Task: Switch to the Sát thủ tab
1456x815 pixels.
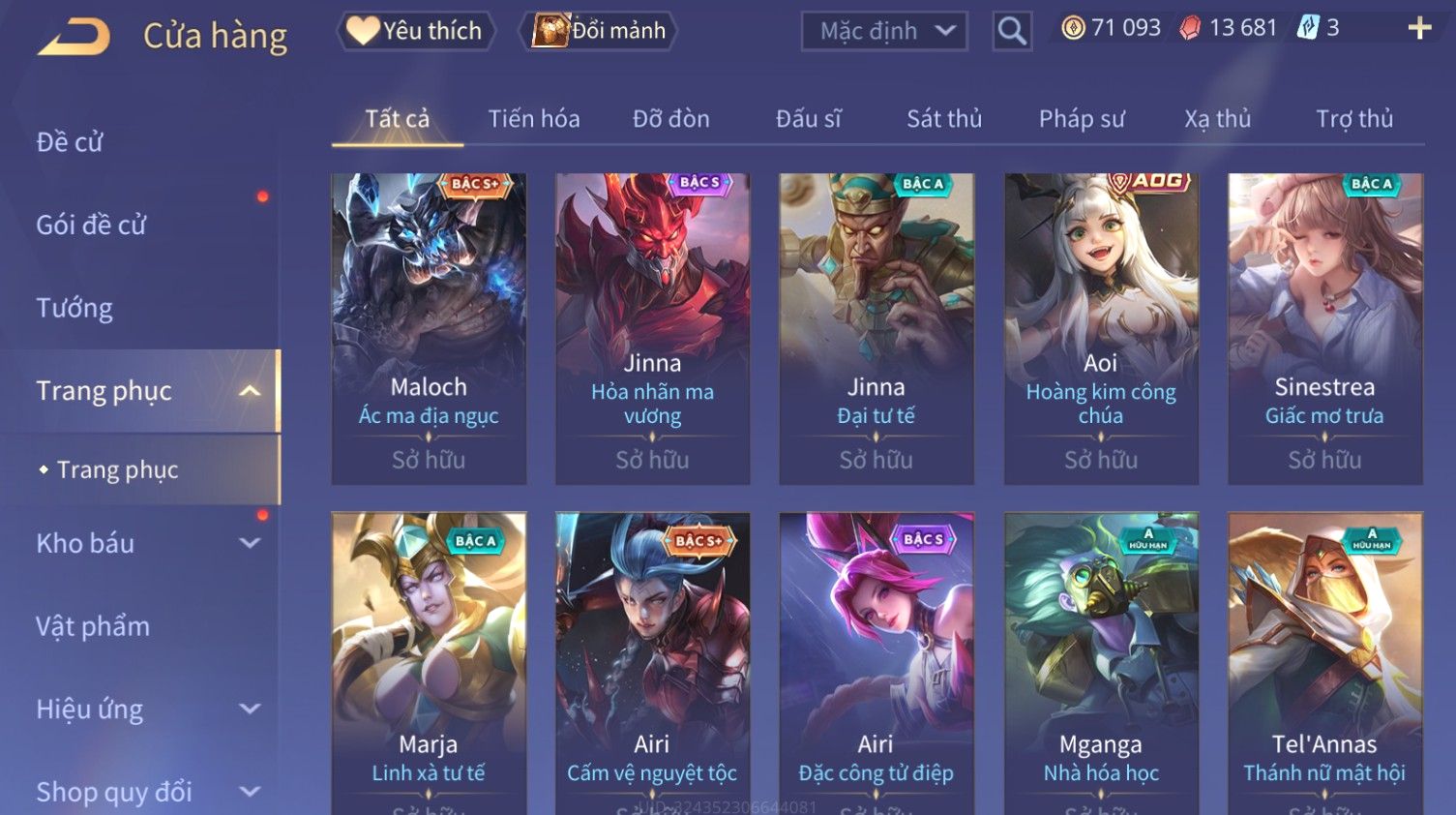Action: tap(944, 118)
